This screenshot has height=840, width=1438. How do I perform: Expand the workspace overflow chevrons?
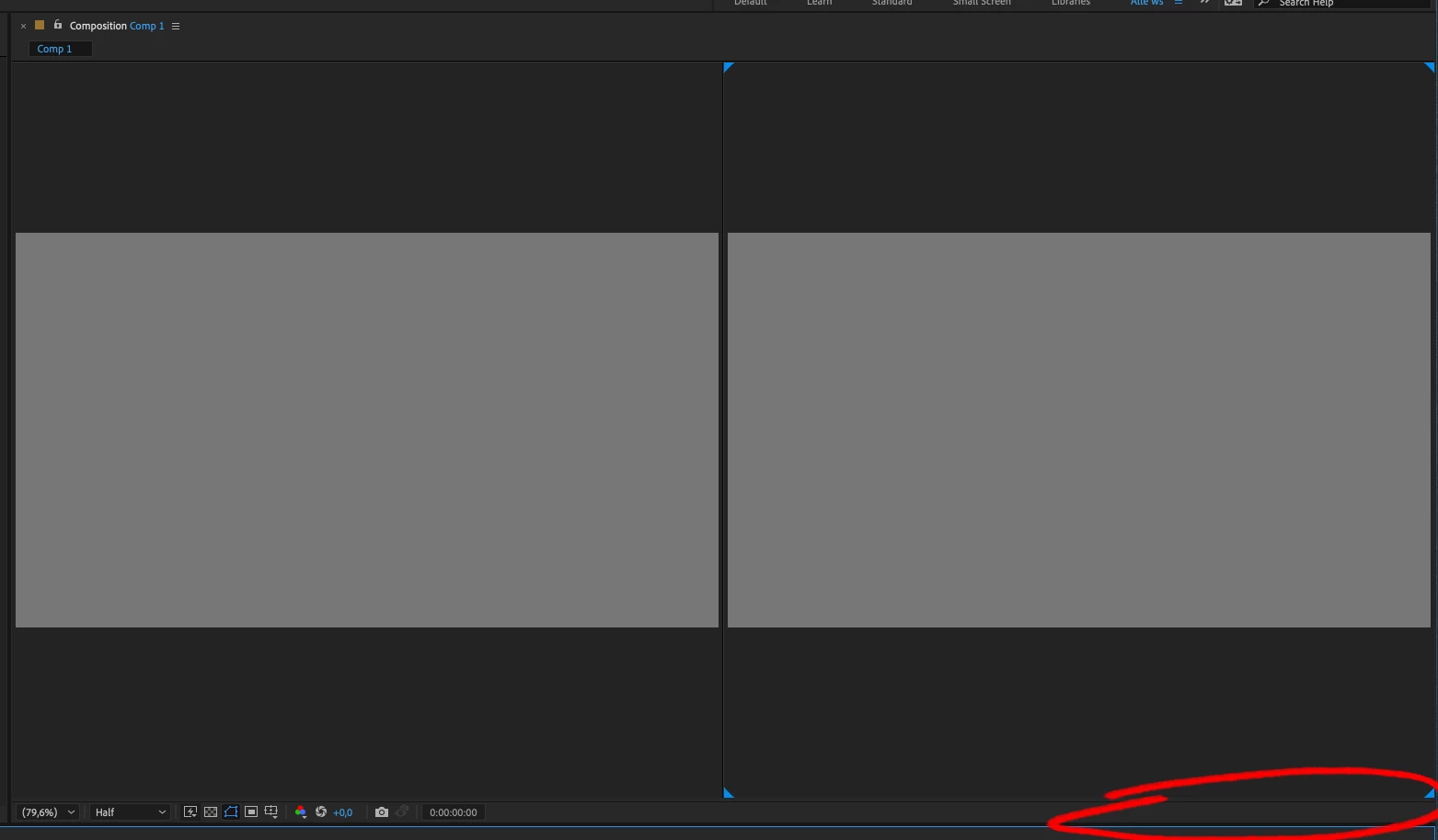[1204, 3]
